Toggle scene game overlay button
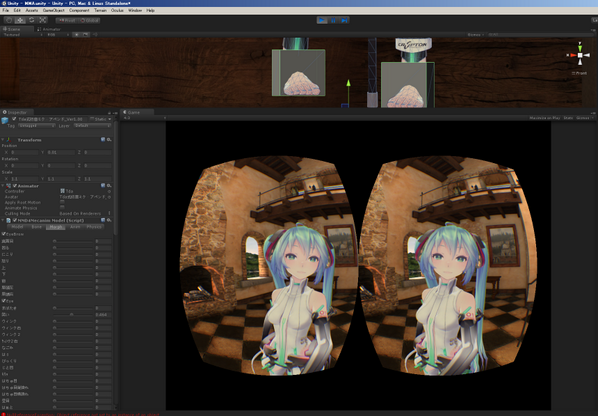598x416 pixels. tap(86, 35)
